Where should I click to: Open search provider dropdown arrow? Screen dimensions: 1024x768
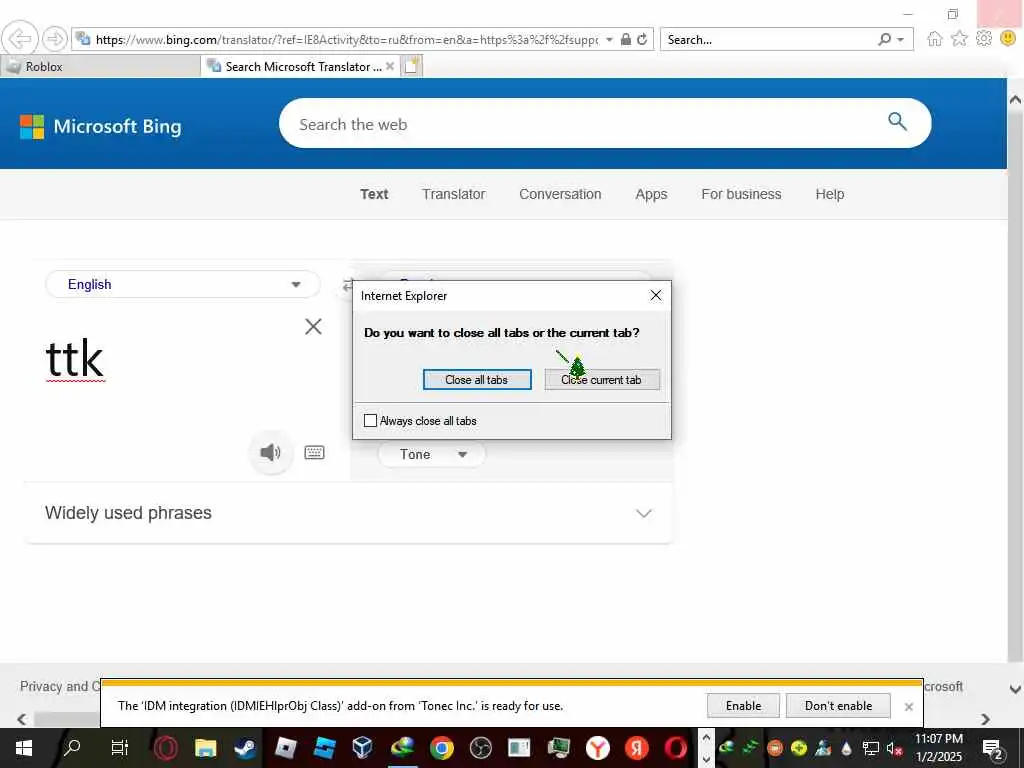(901, 40)
